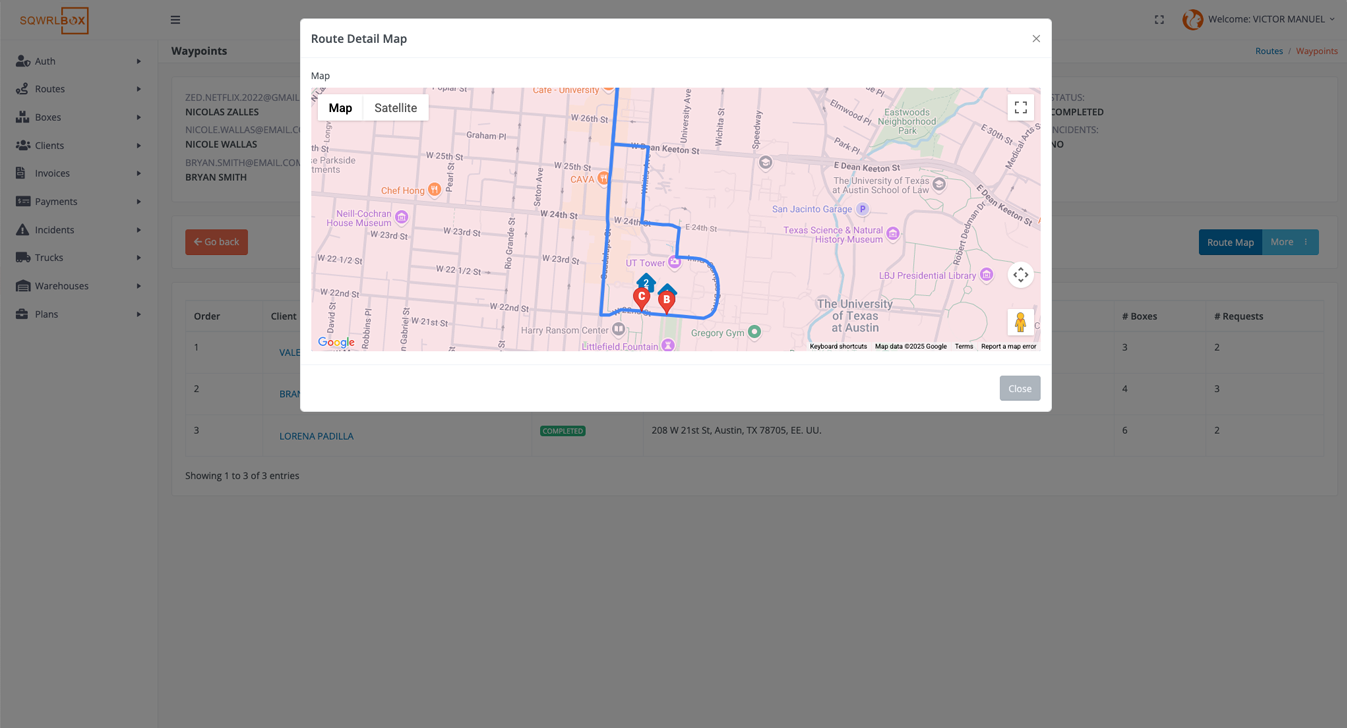
Task: Toggle the hamburger sidebar menu
Action: click(x=175, y=20)
